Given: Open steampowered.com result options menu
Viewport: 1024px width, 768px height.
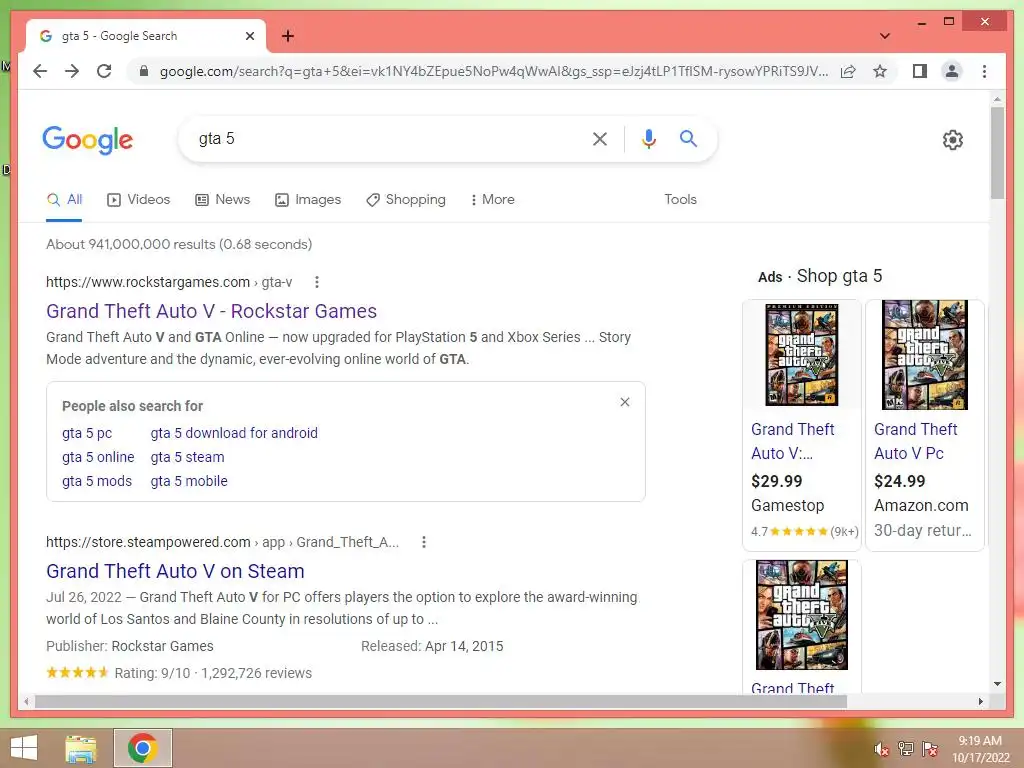Looking at the screenshot, I should [424, 542].
